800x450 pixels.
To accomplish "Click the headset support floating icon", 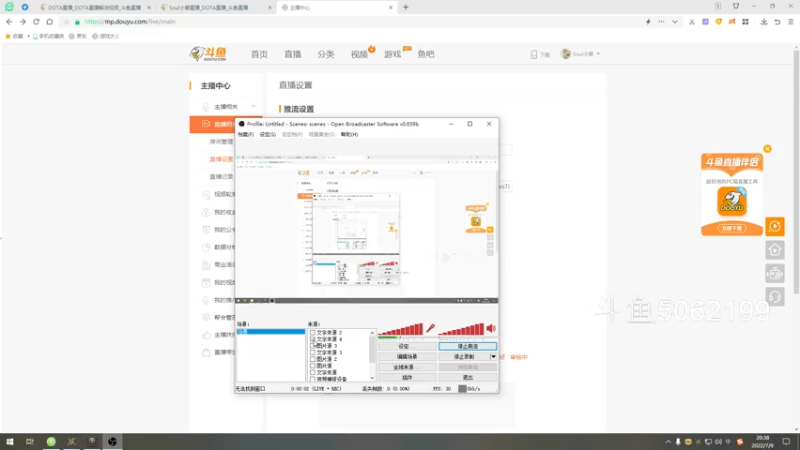I will tap(774, 296).
